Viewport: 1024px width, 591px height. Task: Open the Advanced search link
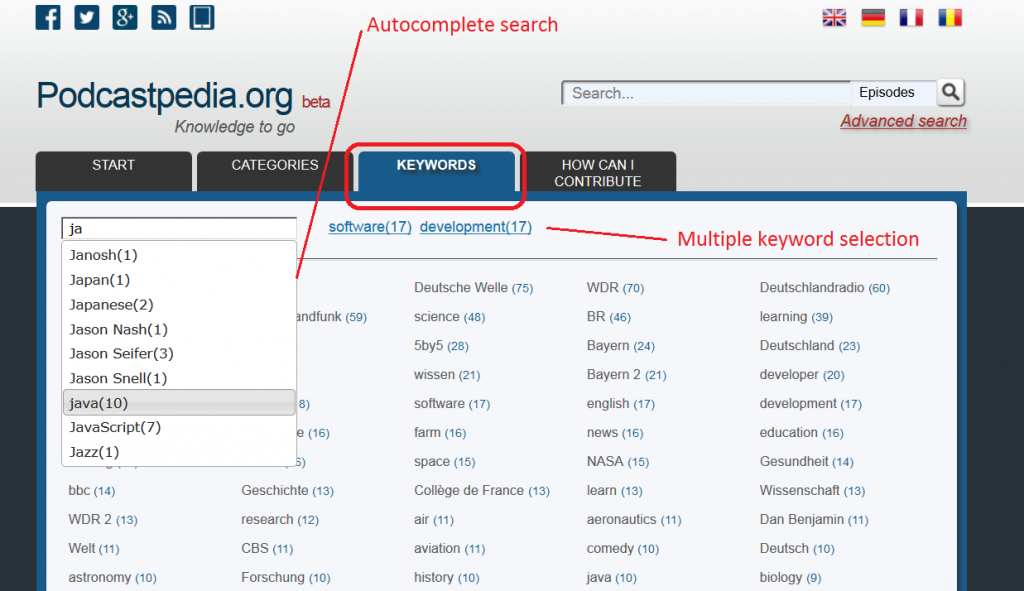pyautogui.click(x=903, y=121)
